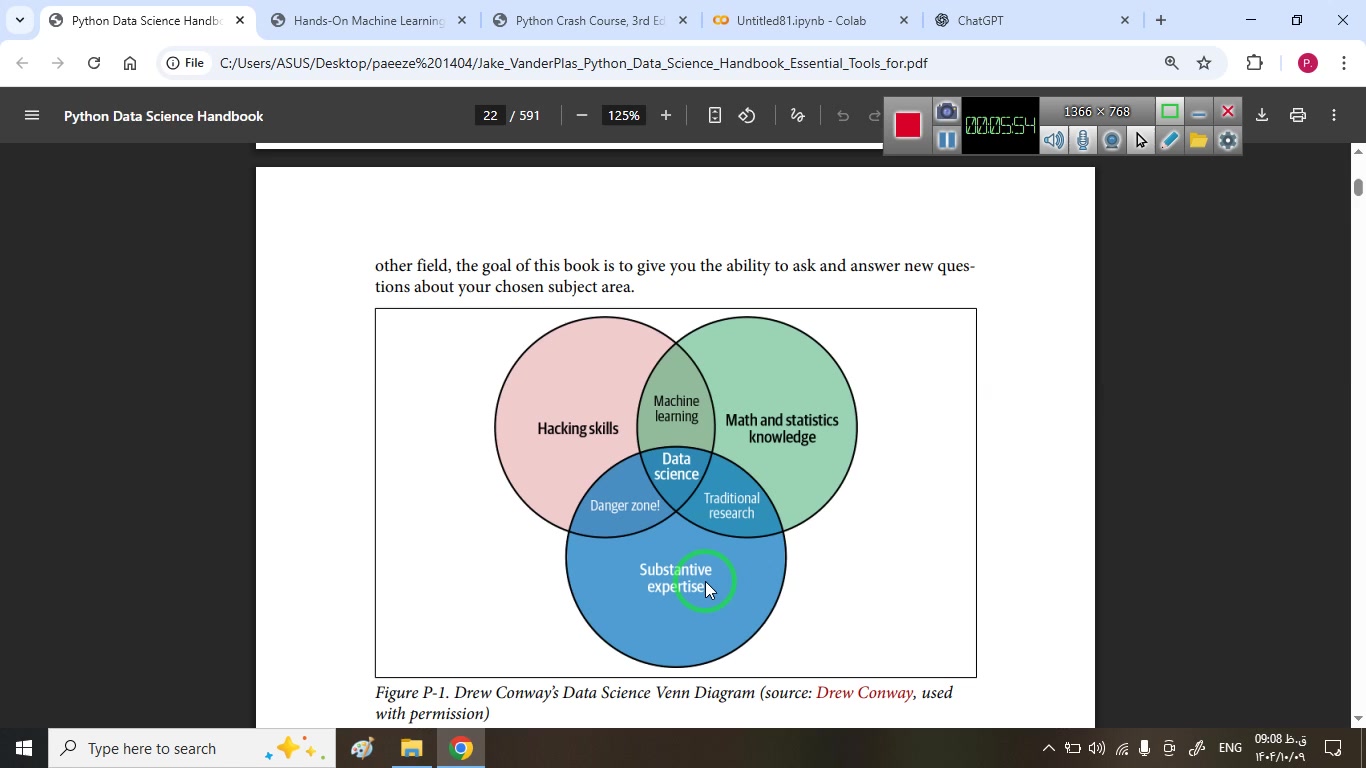The image size is (1366, 768).
Task: Click the fit to page icon
Action: pos(714,116)
